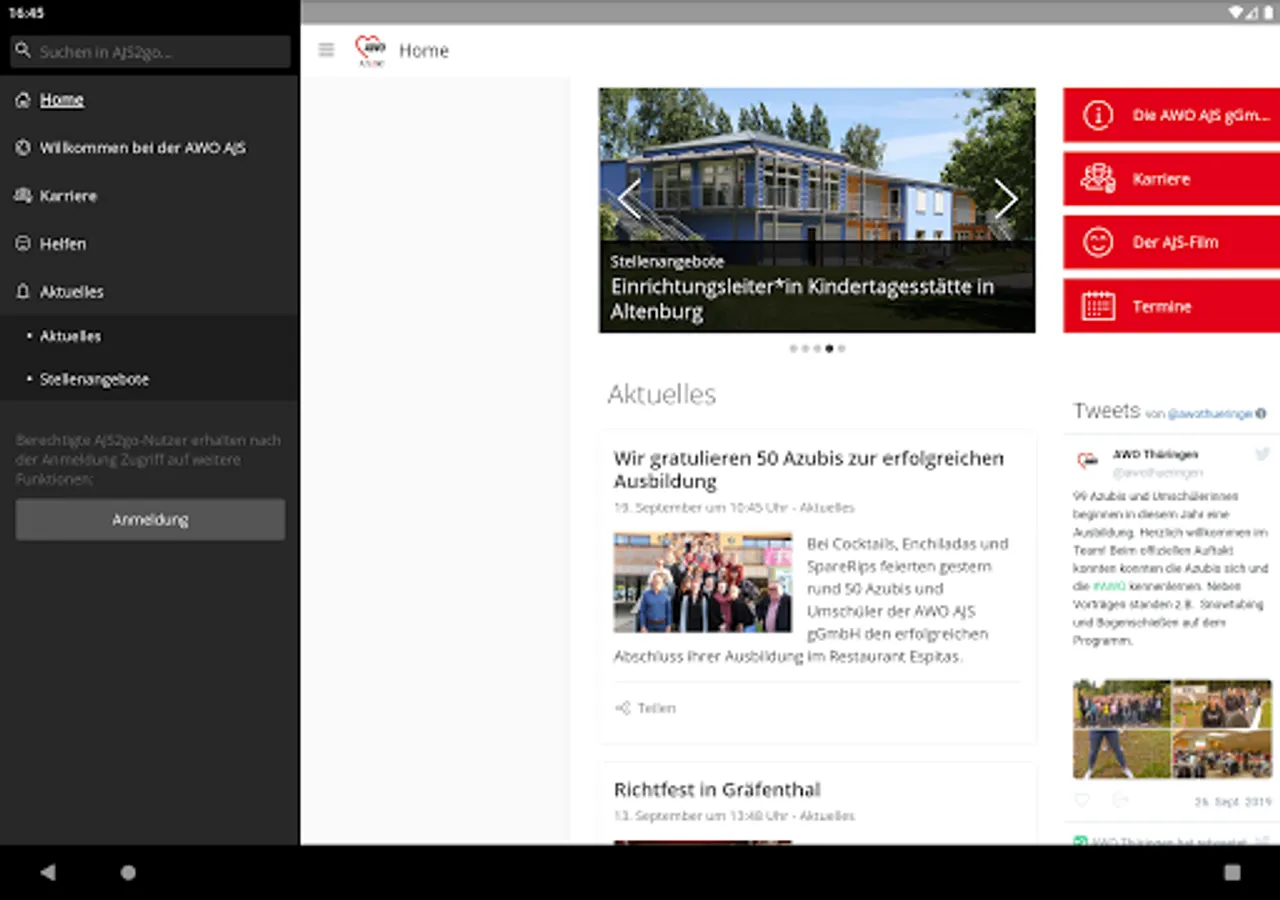This screenshot has height=900, width=1280.
Task: Tap the Android recent apps button
Action: click(x=1232, y=872)
